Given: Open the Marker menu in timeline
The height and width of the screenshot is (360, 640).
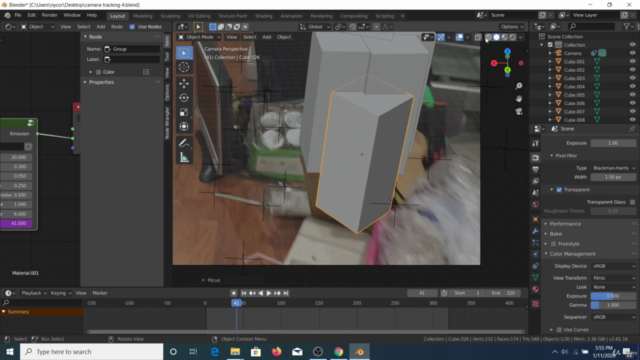Looking at the screenshot, I should pyautogui.click(x=100, y=293).
